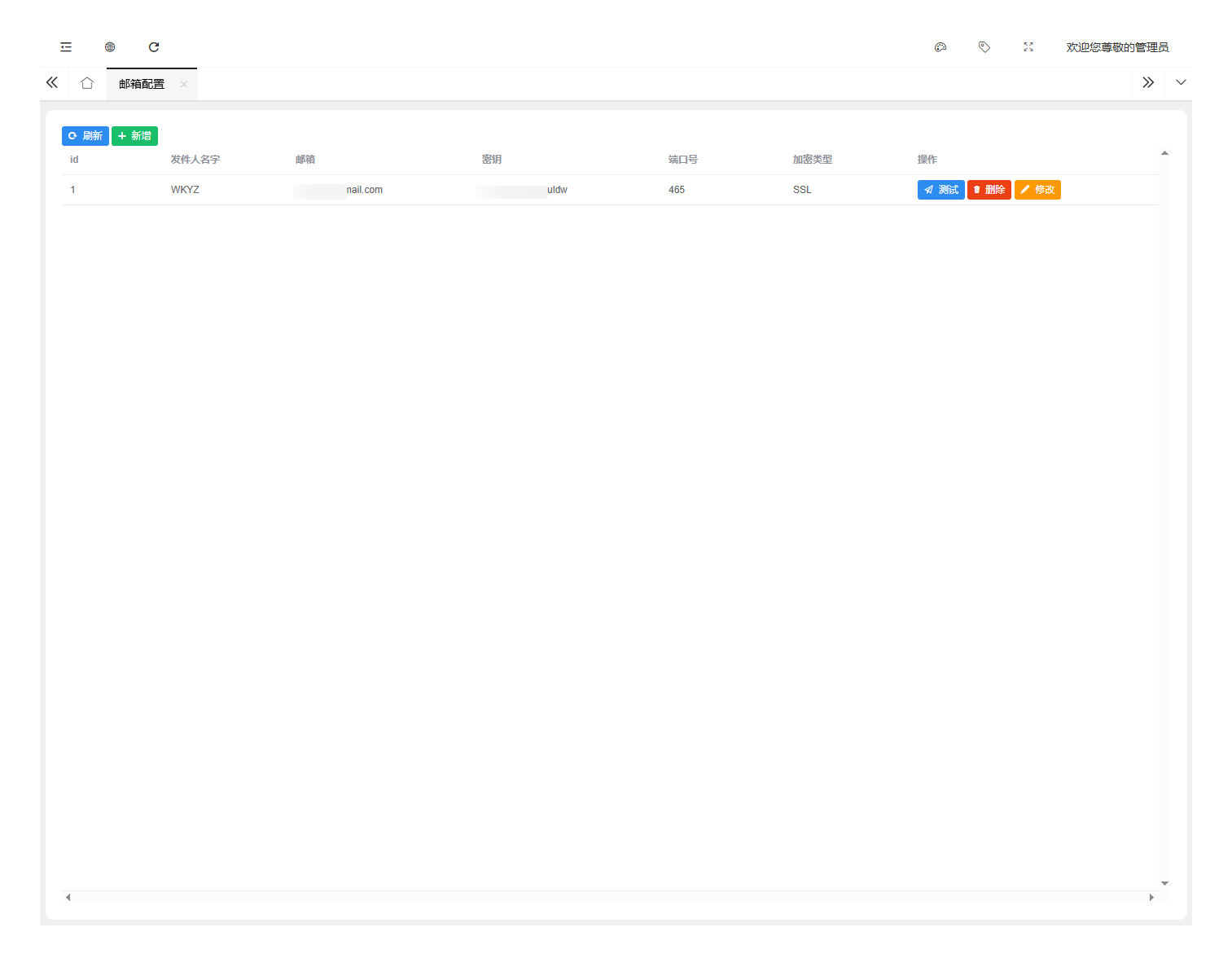Click the 测试 button for WKYZ
The image size is (1232, 954).
click(x=940, y=190)
